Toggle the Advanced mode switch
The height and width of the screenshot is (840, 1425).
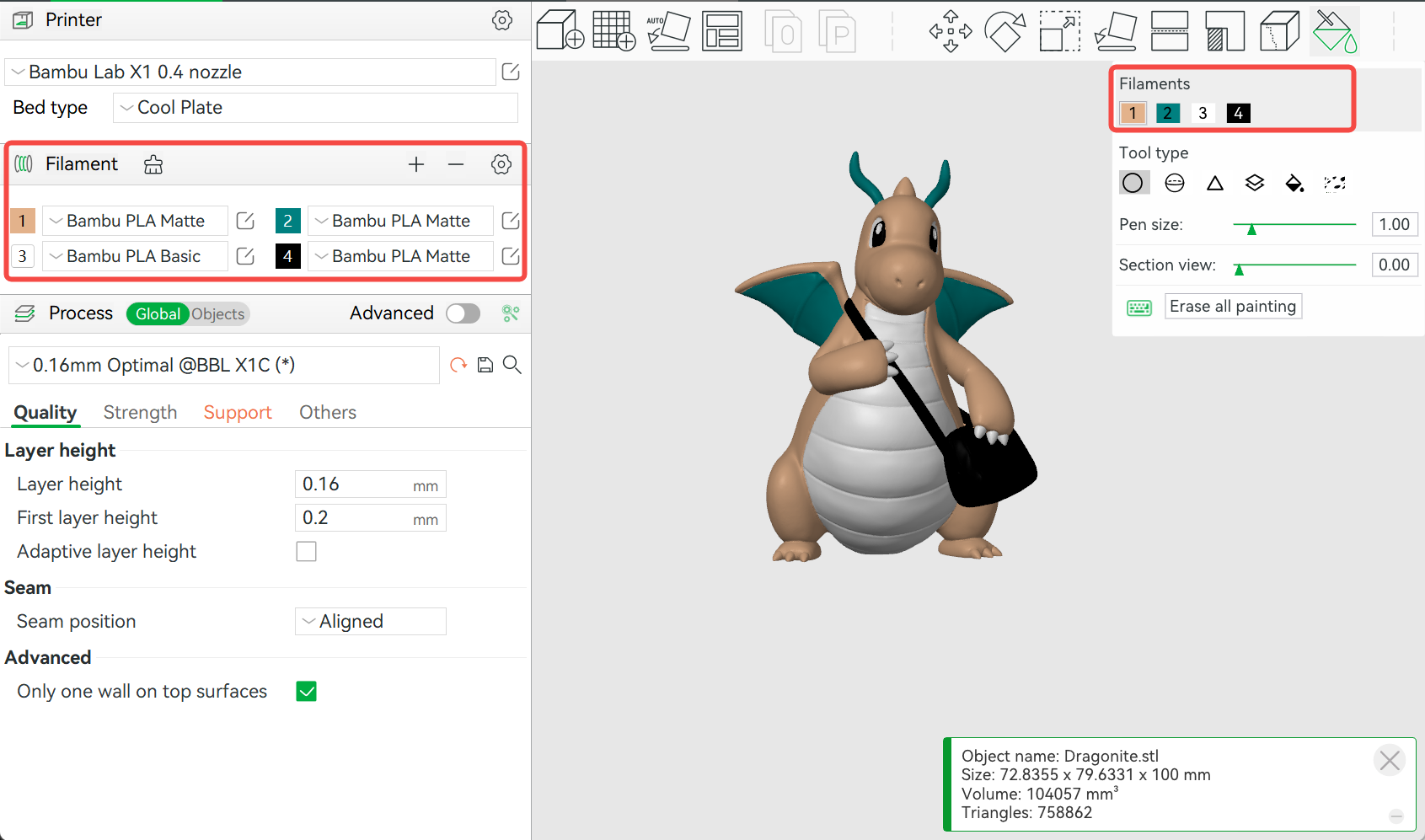pyautogui.click(x=463, y=313)
